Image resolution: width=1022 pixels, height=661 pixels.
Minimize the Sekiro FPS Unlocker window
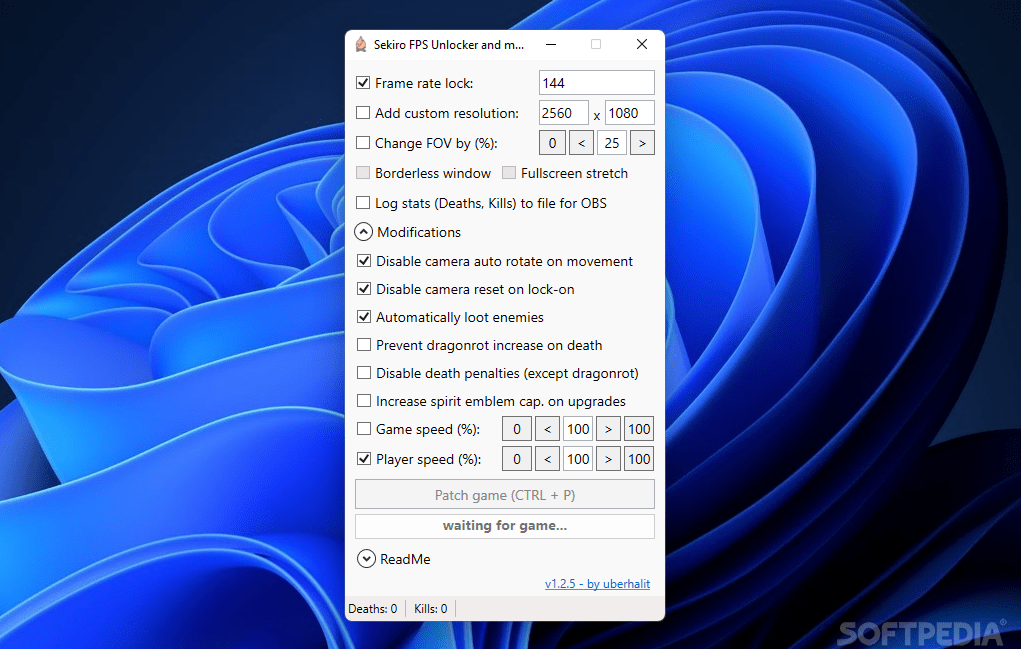[x=551, y=44]
